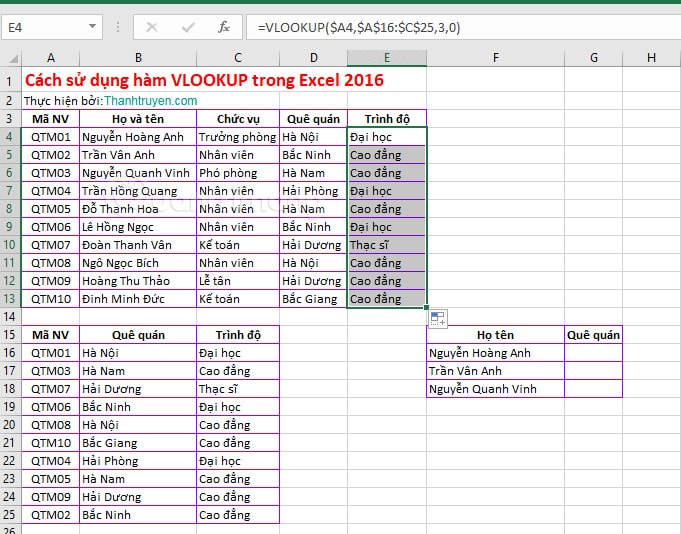Select column A header
This screenshot has width=681, height=534.
tap(50, 58)
